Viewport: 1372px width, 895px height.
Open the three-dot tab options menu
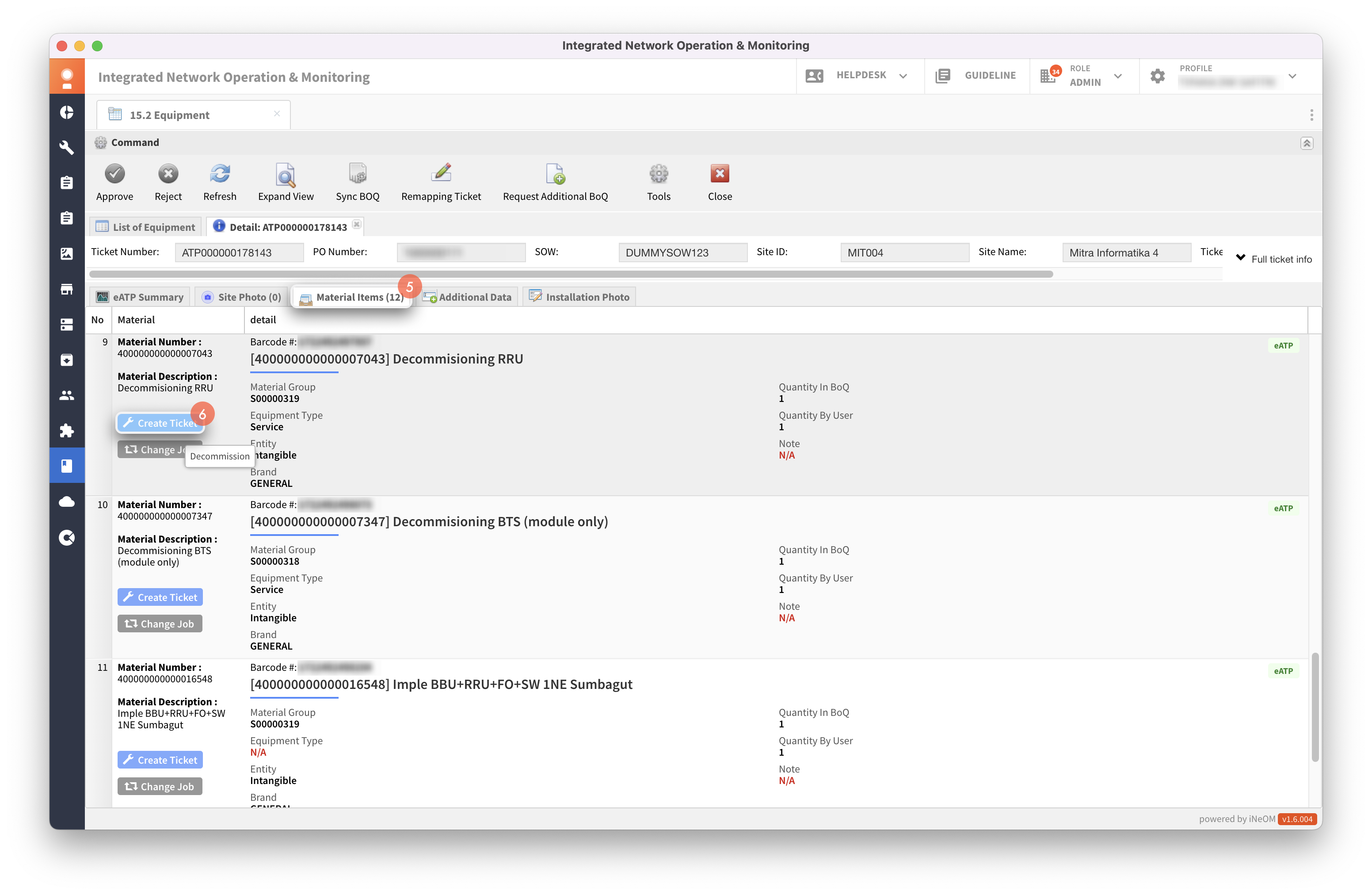pyautogui.click(x=1311, y=115)
